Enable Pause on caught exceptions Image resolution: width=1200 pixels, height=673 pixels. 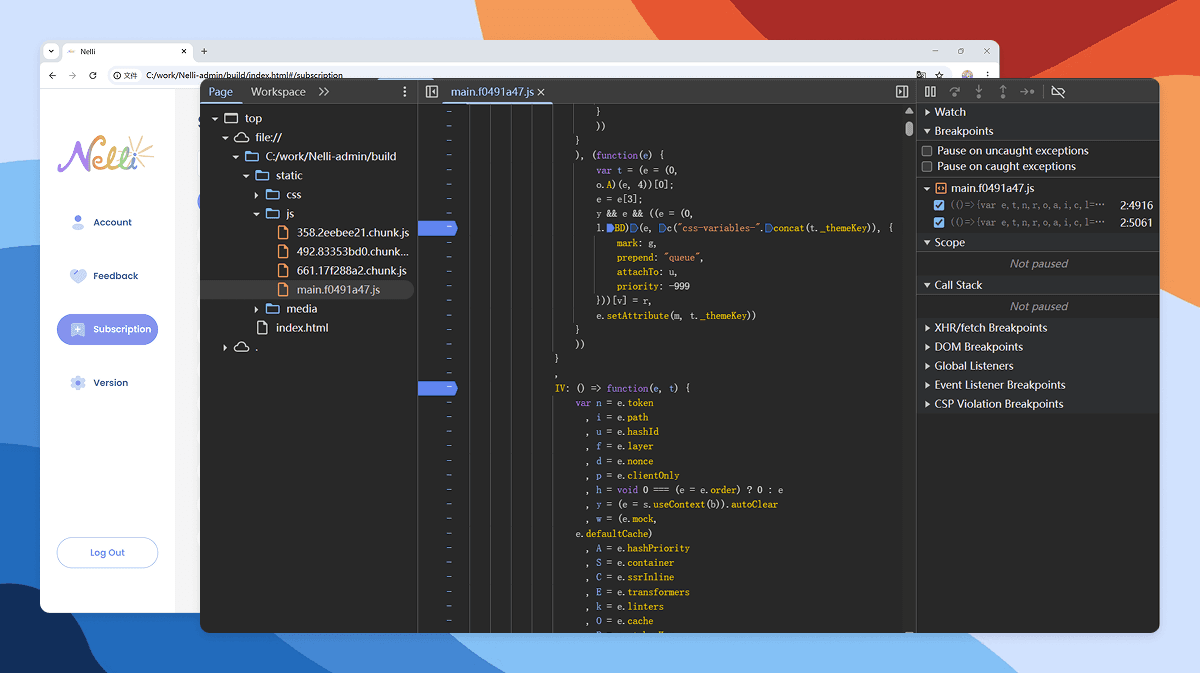click(x=927, y=167)
